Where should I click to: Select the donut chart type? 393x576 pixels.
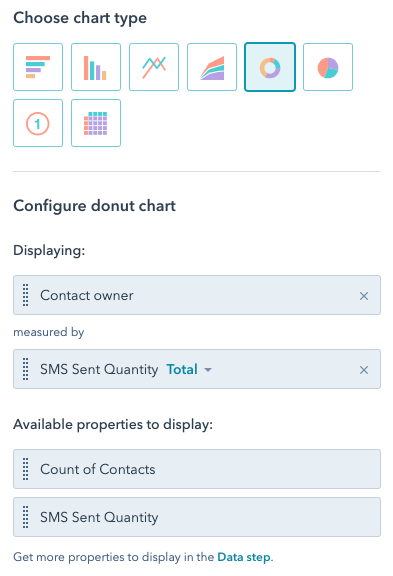(270, 67)
